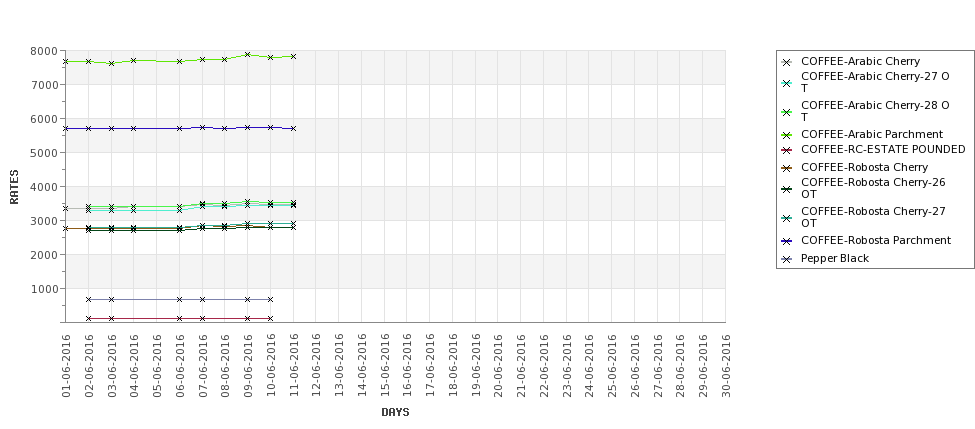The width and height of the screenshot is (975, 429).
Task: Click the 06-06-2016 date label
Action: point(180,366)
